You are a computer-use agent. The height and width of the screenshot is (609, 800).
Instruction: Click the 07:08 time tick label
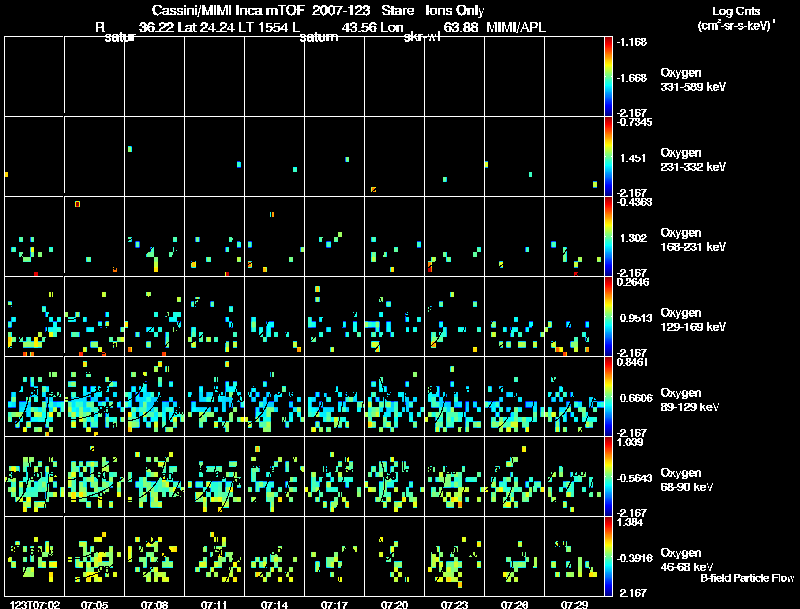click(x=154, y=604)
